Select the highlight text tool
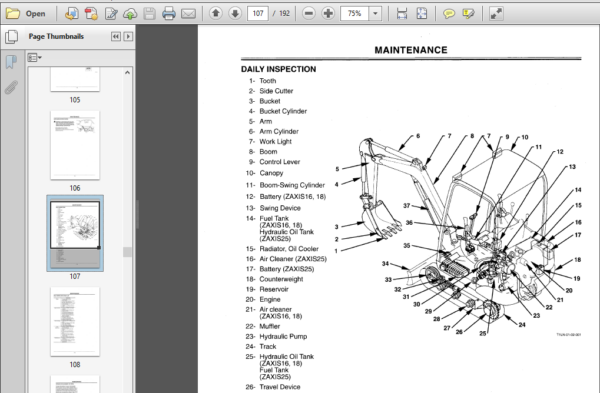600x393 pixels. [x=468, y=14]
